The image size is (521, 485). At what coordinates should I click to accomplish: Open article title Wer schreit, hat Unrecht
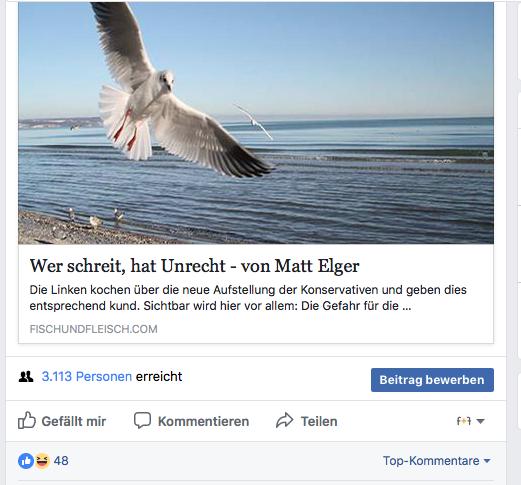[194, 266]
